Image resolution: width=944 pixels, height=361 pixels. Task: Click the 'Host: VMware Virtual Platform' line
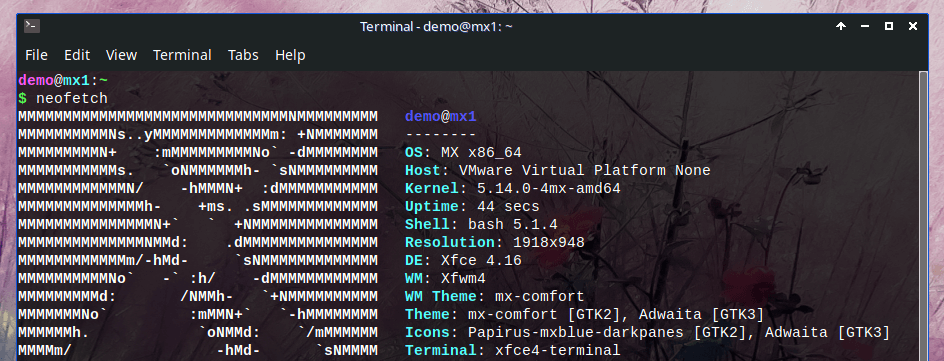(x=557, y=170)
